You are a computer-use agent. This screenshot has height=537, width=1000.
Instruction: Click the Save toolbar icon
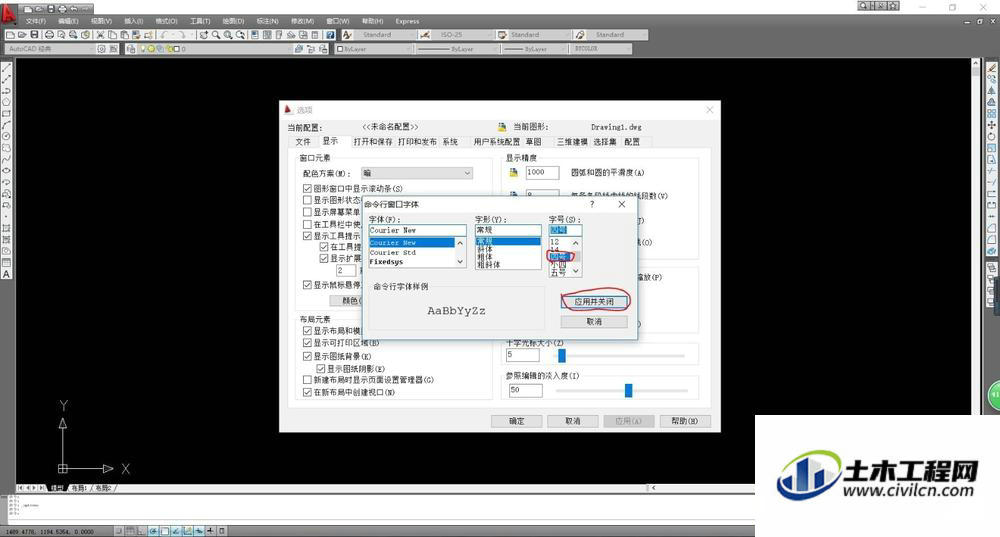(x=34, y=35)
